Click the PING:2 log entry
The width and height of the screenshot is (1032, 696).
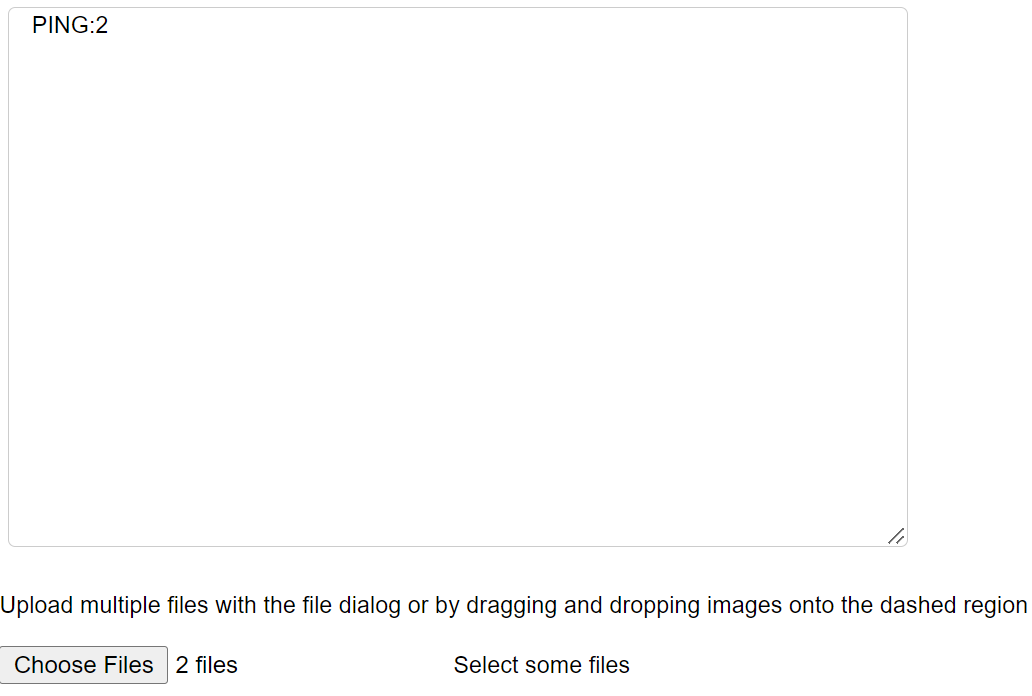tap(69, 25)
